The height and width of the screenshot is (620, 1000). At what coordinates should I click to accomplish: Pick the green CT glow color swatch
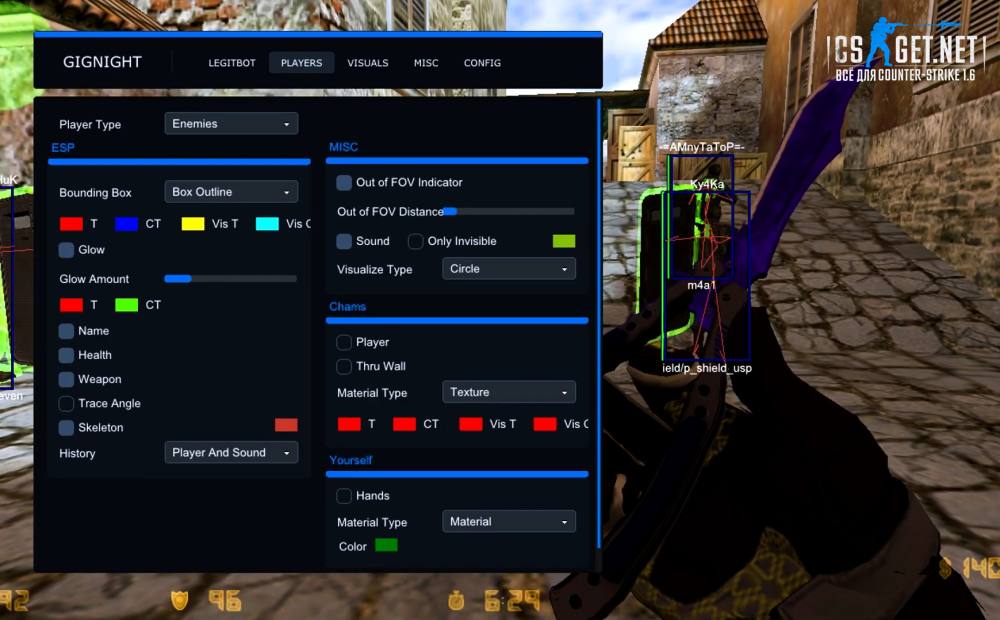pos(126,305)
